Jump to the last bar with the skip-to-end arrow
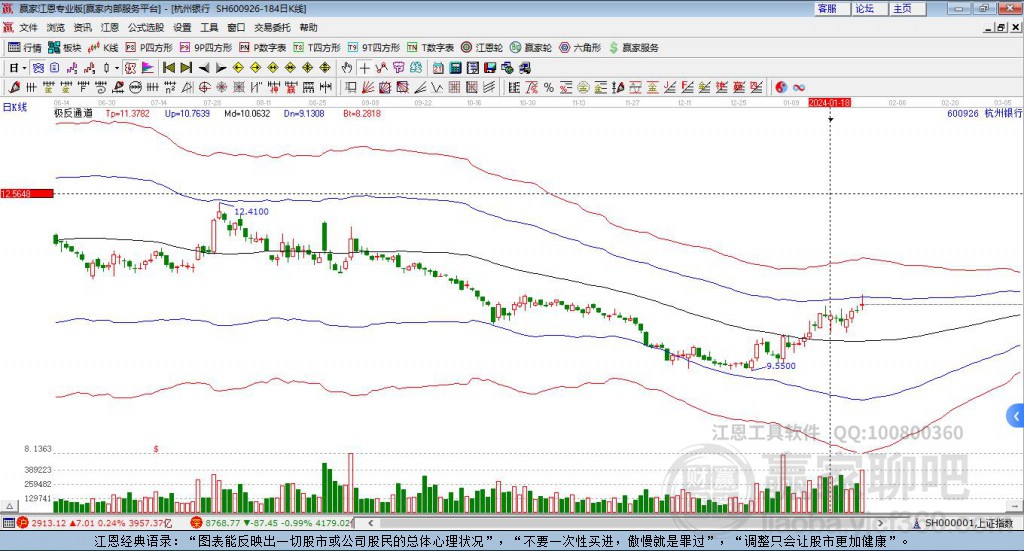The image size is (1024, 551). point(186,68)
